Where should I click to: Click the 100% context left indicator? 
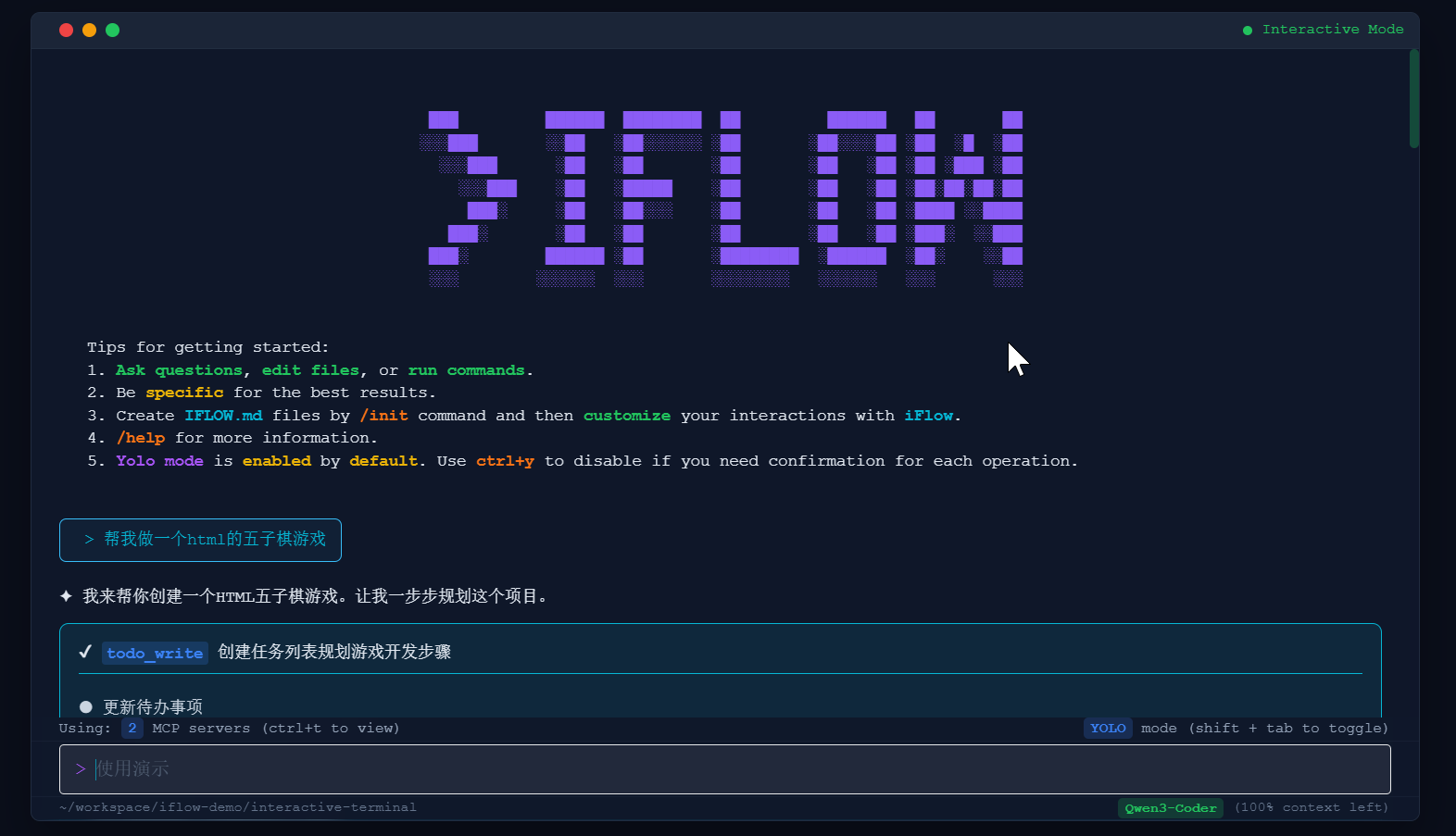point(1312,807)
